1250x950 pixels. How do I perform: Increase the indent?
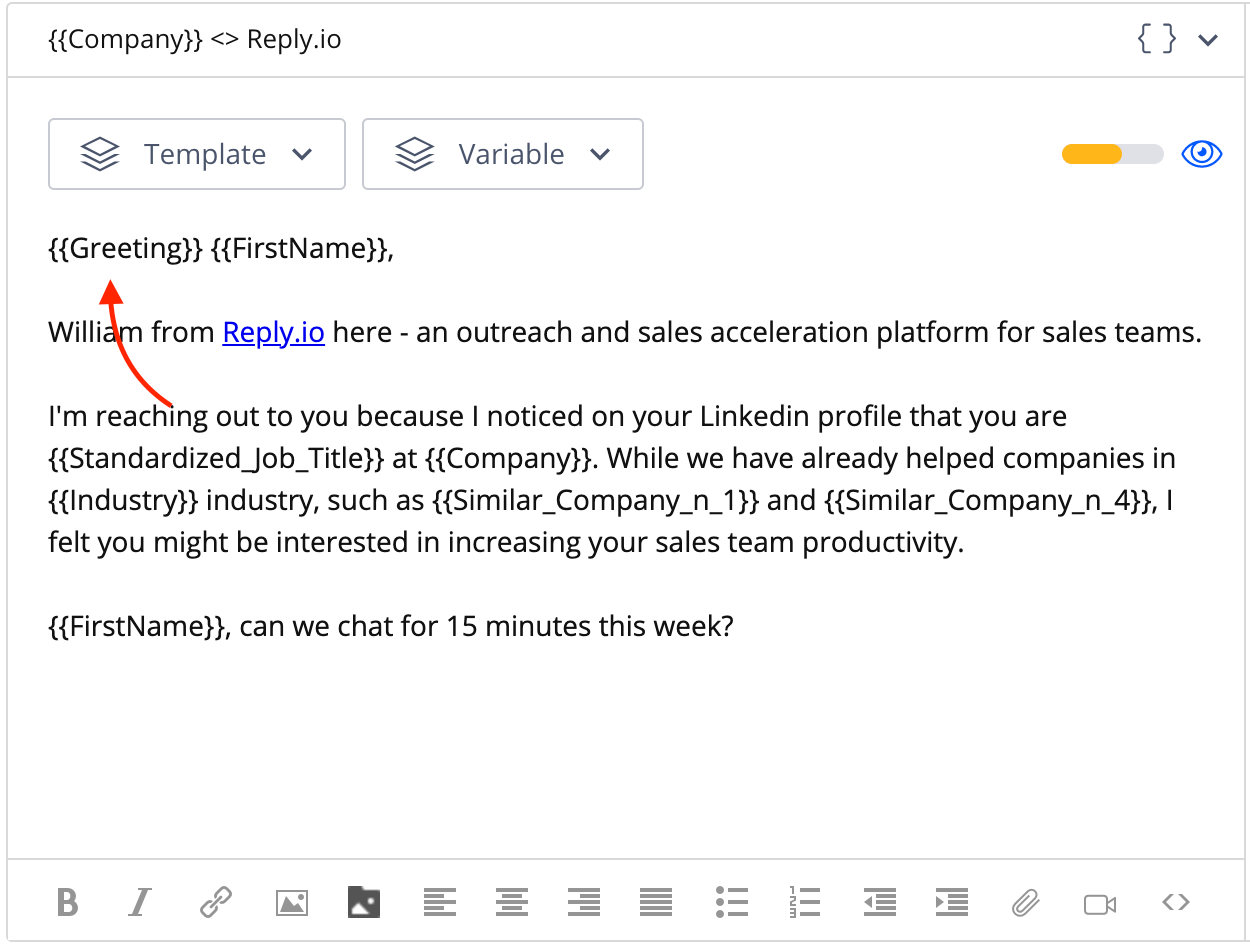pos(952,903)
